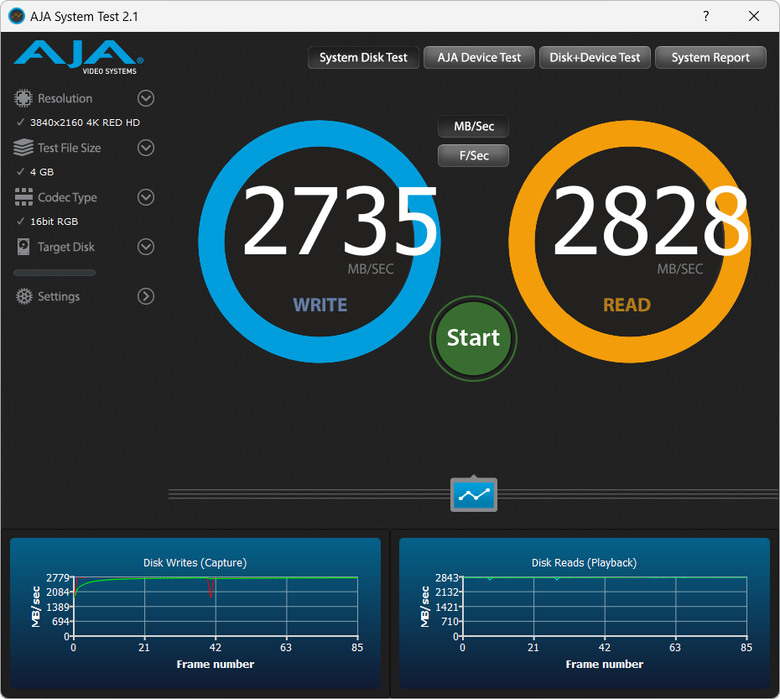Image resolution: width=780 pixels, height=699 pixels.
Task: Click the 2735 write speed value
Action: pos(340,220)
